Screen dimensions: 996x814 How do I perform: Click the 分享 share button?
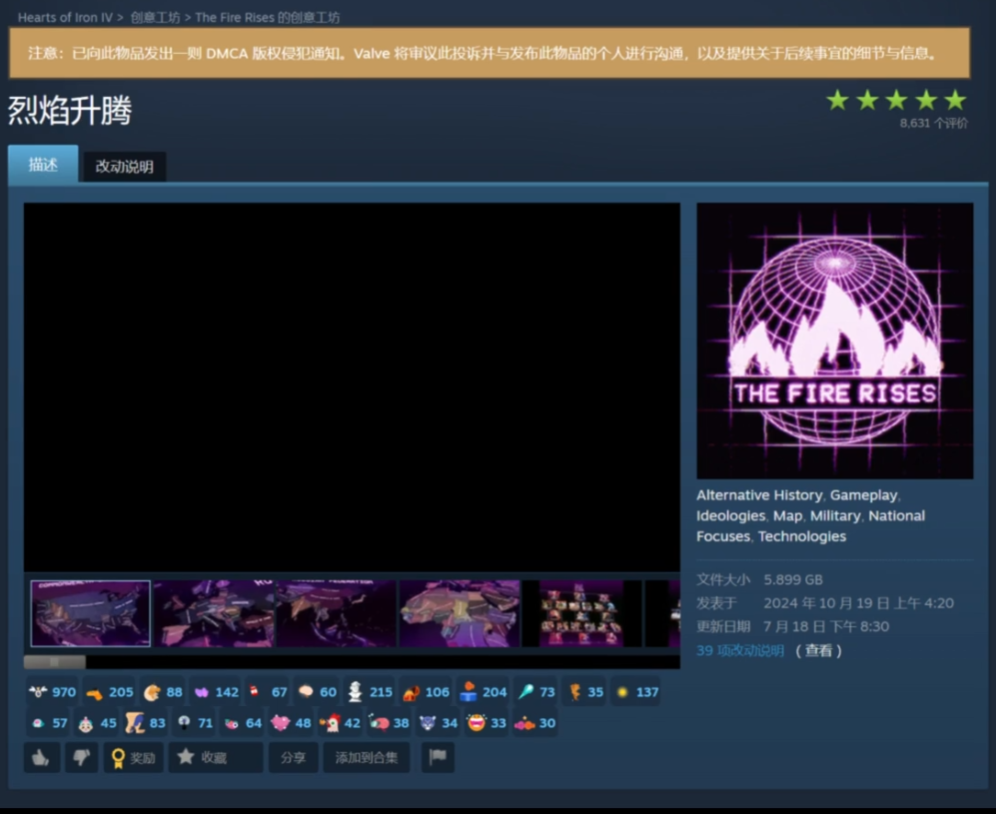pyautogui.click(x=293, y=757)
